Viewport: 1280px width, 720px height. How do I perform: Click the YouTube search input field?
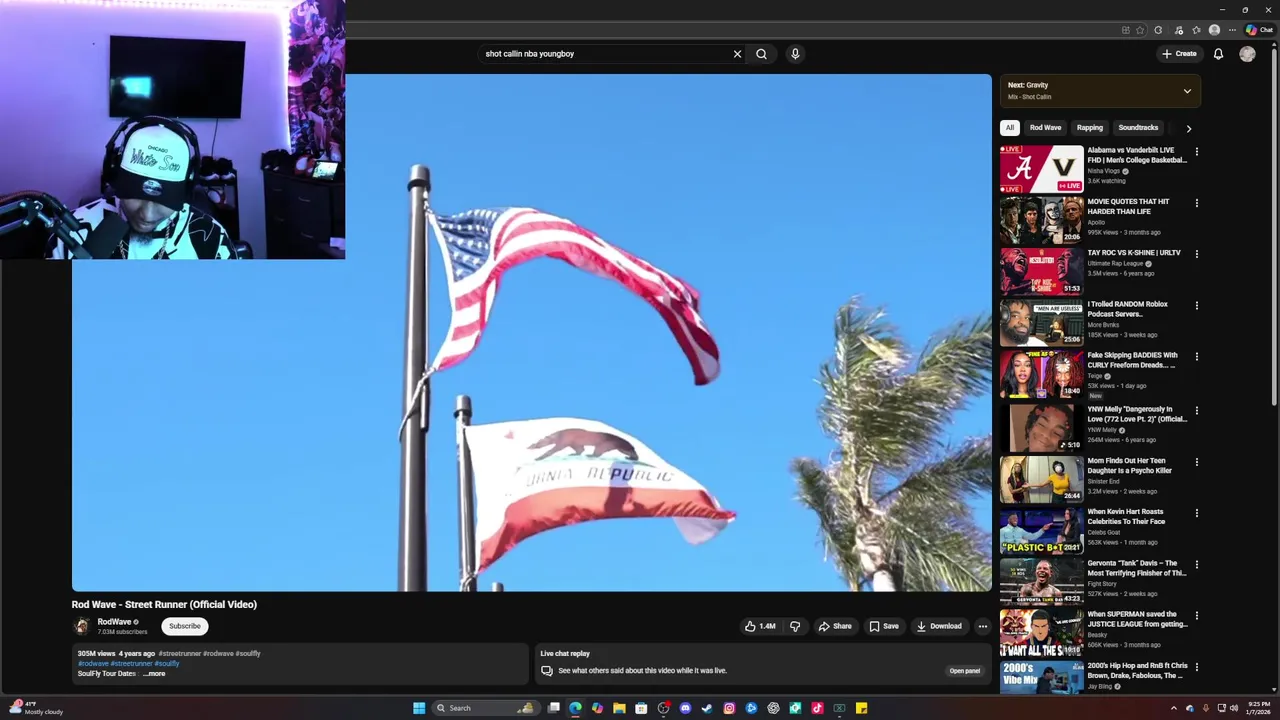605,54
